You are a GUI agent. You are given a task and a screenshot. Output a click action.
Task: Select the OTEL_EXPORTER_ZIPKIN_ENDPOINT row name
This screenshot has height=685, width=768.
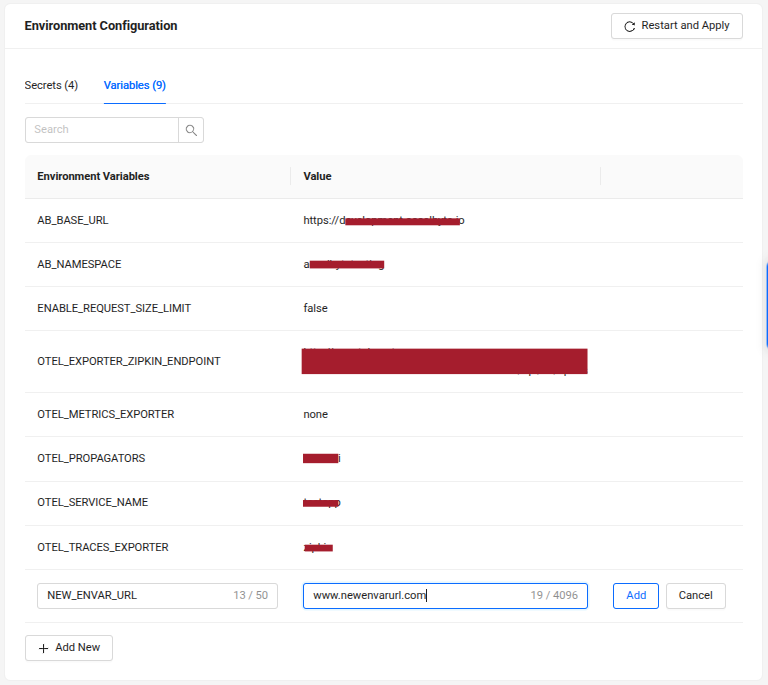click(x=128, y=361)
